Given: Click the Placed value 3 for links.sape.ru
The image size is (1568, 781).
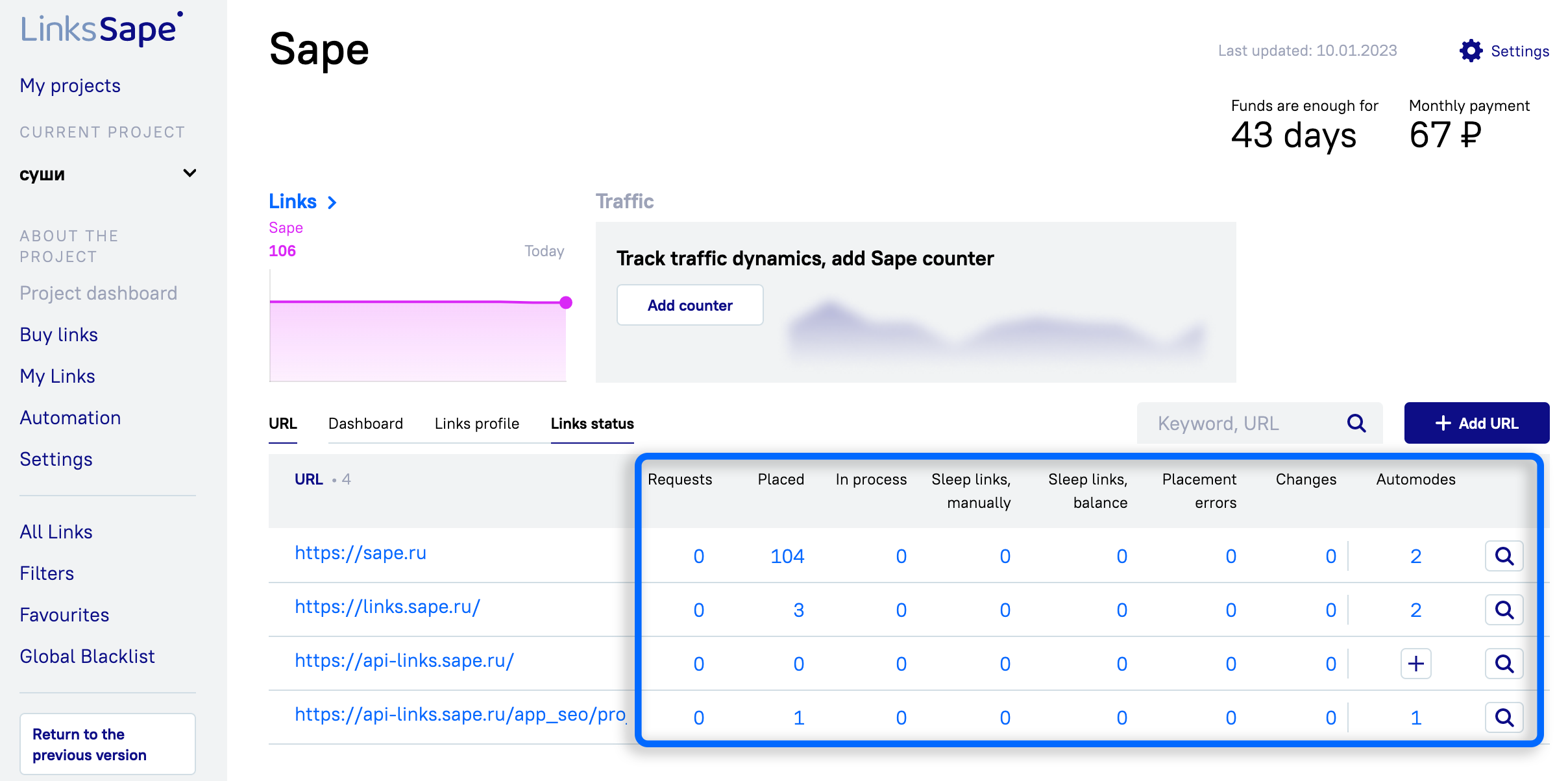Looking at the screenshot, I should click(799, 610).
